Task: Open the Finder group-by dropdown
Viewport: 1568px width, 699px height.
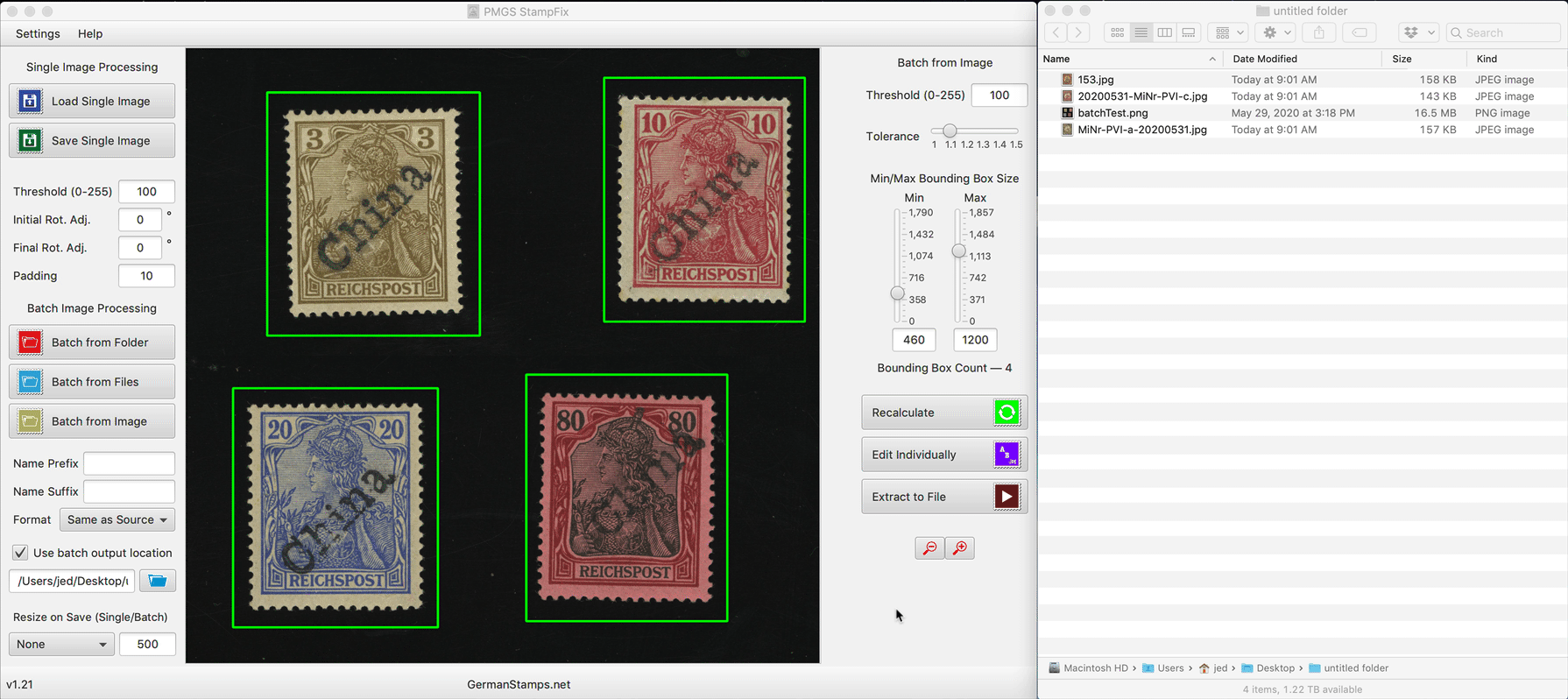Action: (1228, 32)
